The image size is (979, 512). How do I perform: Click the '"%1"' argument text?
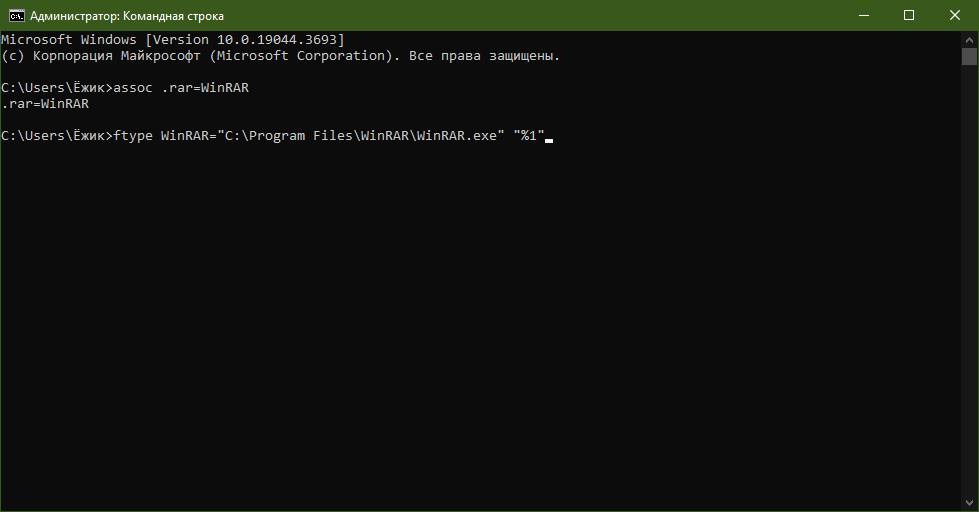coord(527,135)
